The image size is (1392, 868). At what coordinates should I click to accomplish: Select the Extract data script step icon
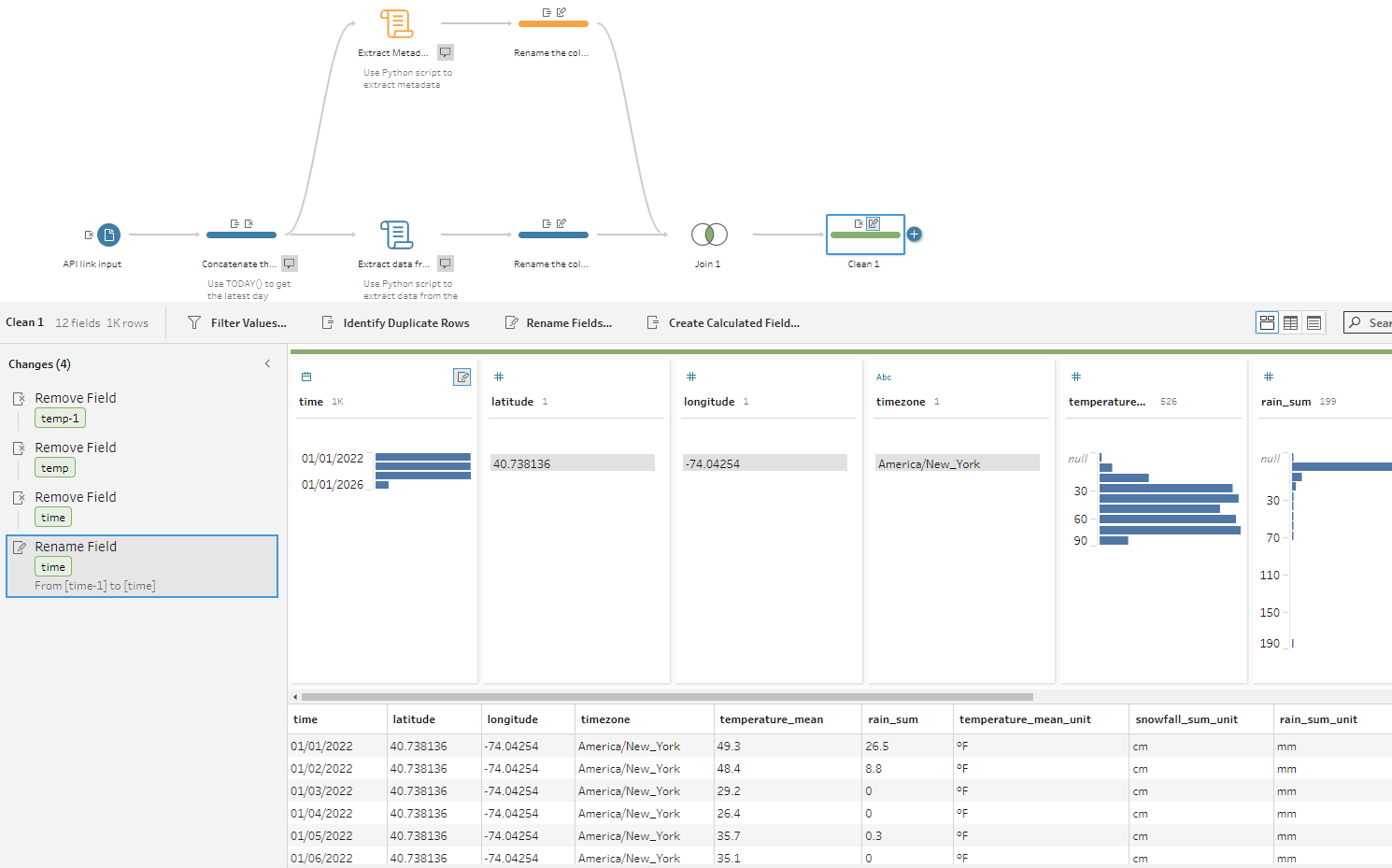396,235
